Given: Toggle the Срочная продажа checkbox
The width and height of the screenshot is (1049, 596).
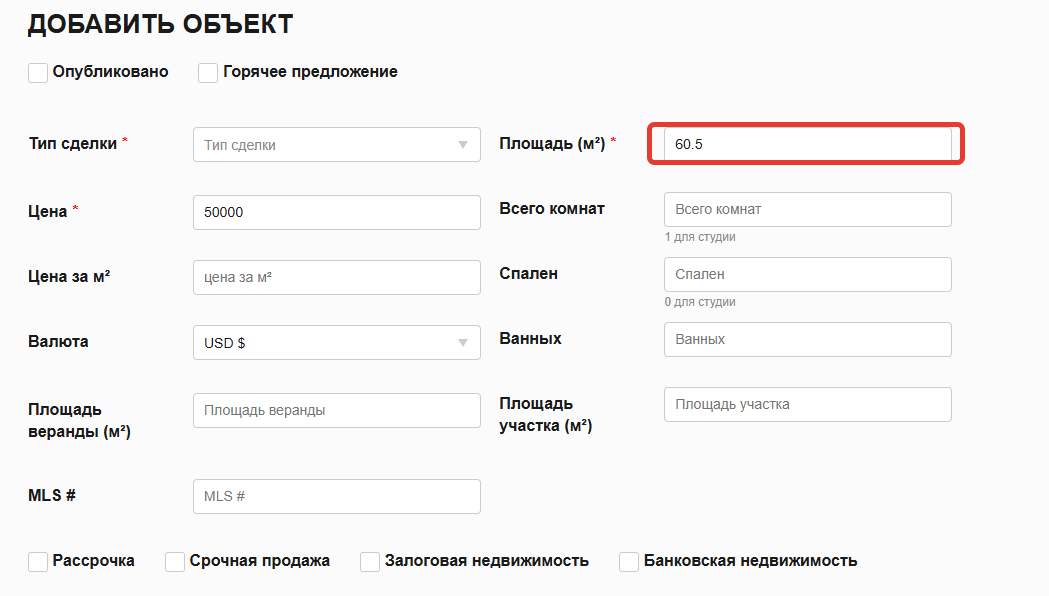Looking at the screenshot, I should point(175,562).
